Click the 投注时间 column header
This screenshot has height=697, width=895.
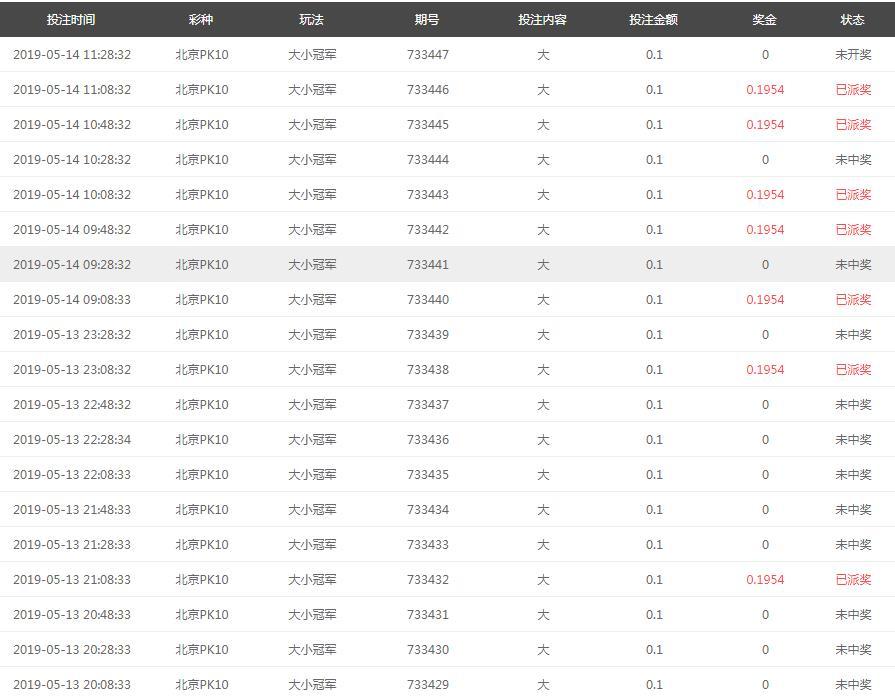[x=71, y=20]
